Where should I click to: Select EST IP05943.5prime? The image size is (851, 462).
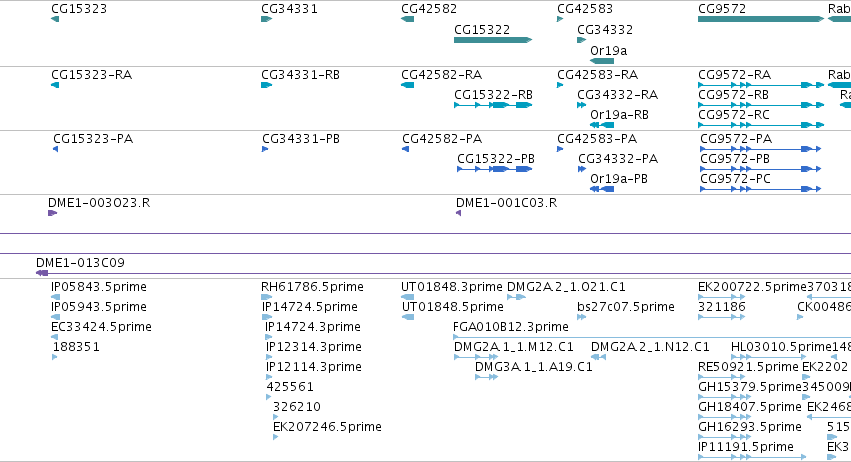[x=99, y=307]
